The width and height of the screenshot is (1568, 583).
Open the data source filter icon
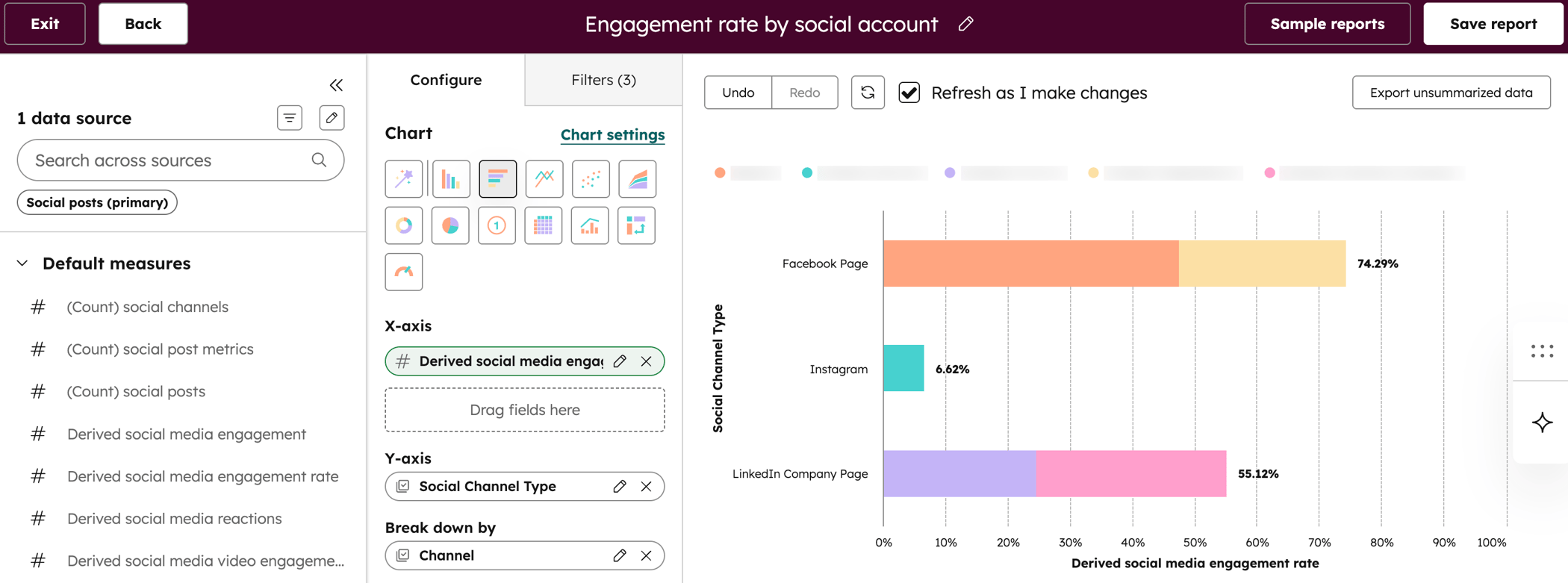(x=290, y=118)
